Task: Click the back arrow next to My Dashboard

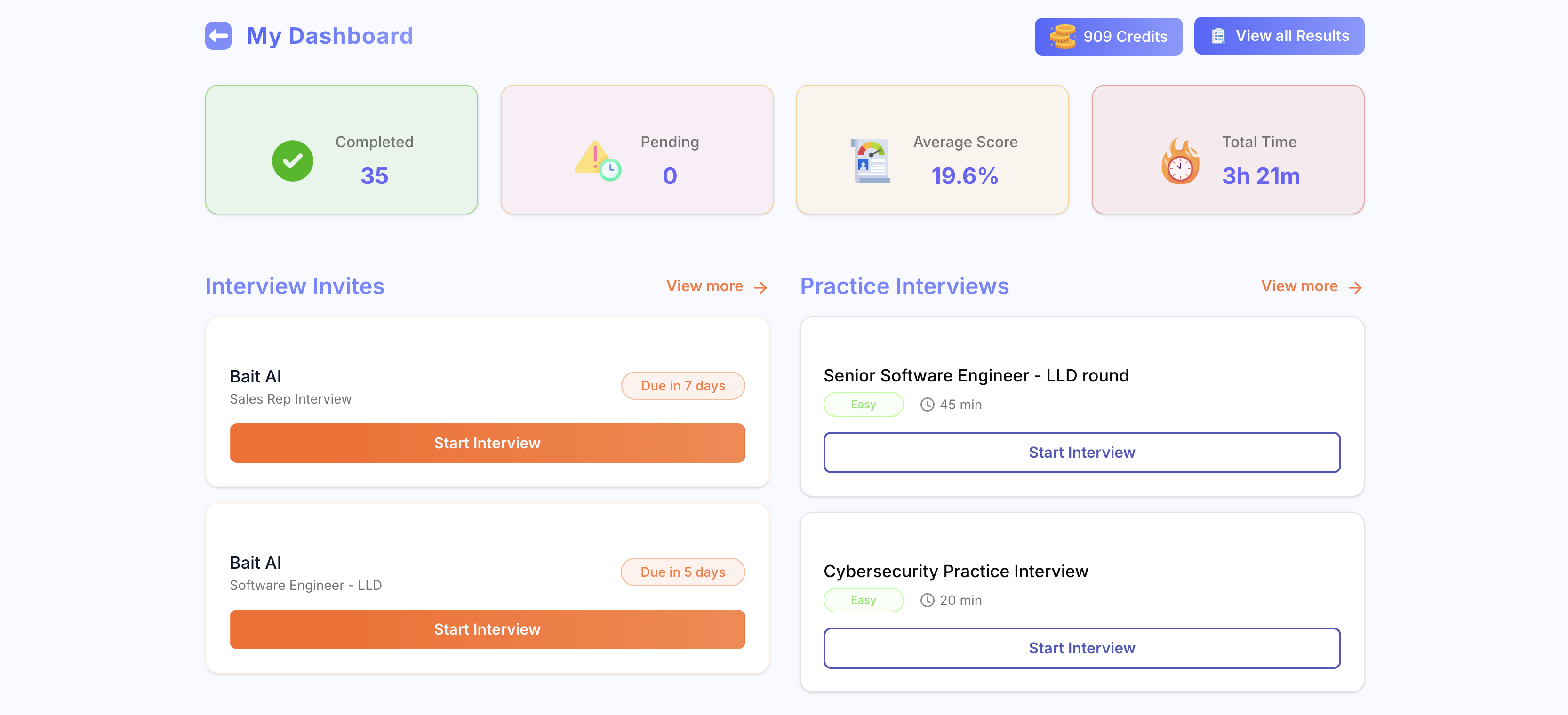Action: [x=218, y=35]
